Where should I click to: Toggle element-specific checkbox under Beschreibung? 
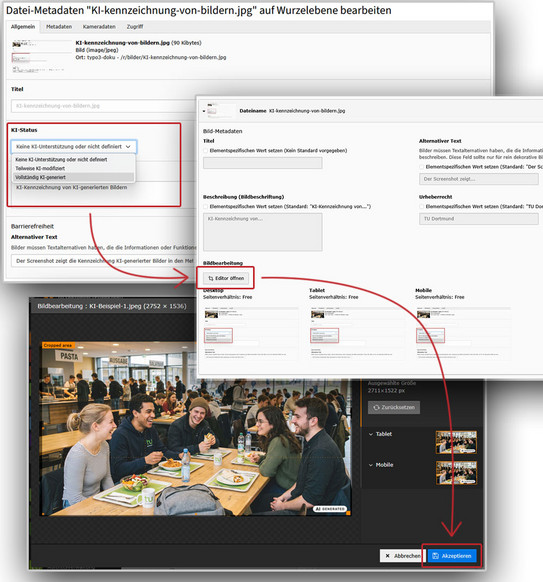click(206, 206)
